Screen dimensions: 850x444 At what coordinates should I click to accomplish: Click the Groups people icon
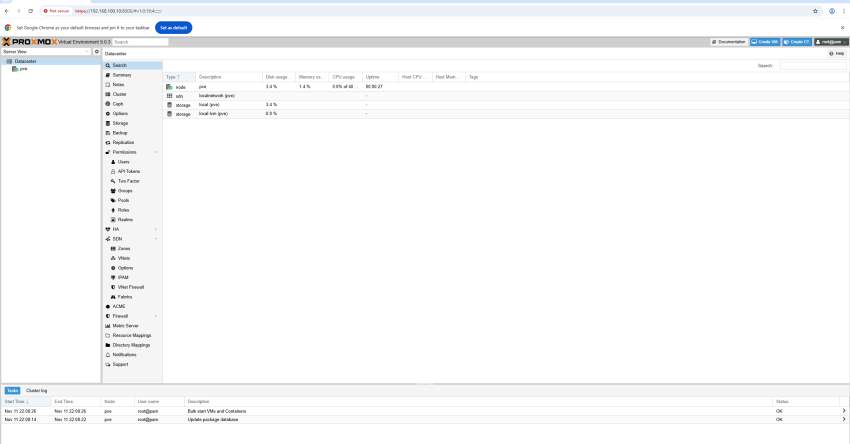tap(113, 191)
